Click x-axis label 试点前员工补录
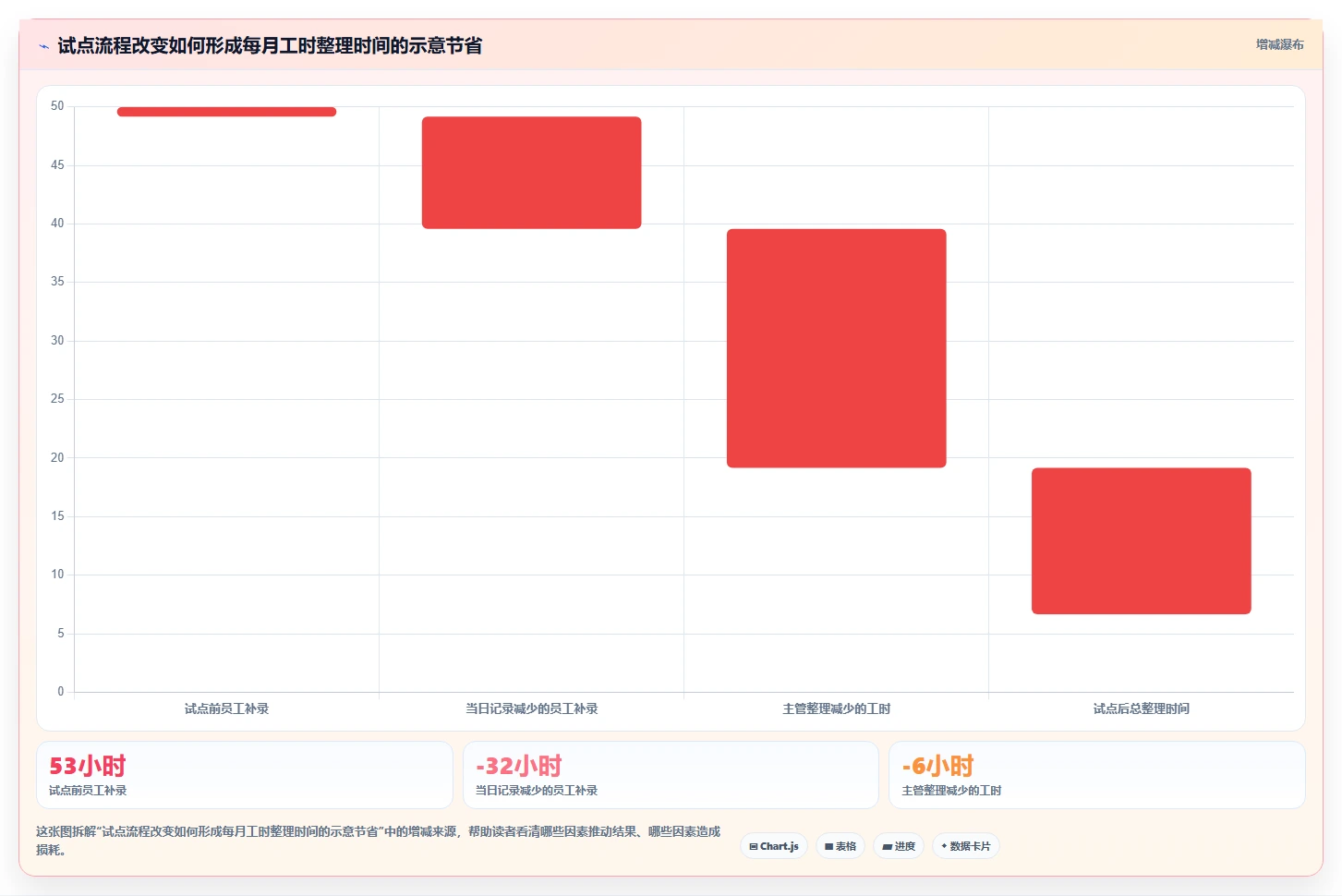Image resolution: width=1342 pixels, height=896 pixels. click(226, 708)
